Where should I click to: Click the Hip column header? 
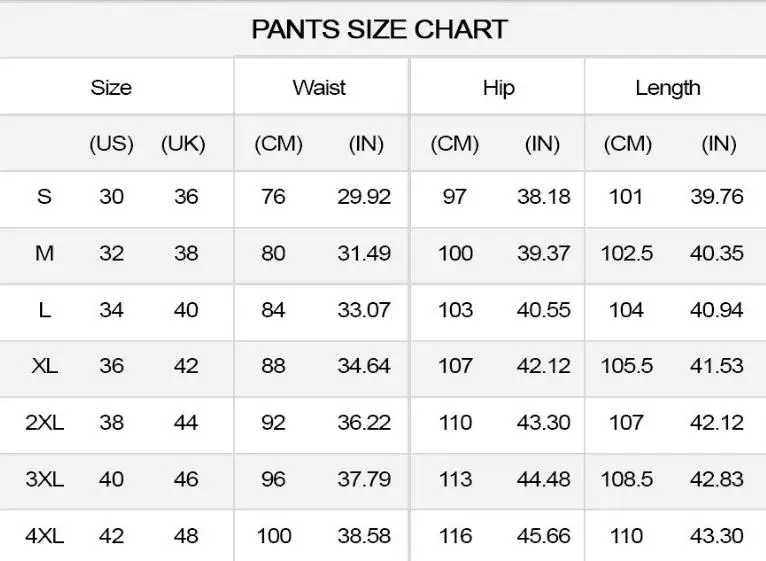click(499, 88)
